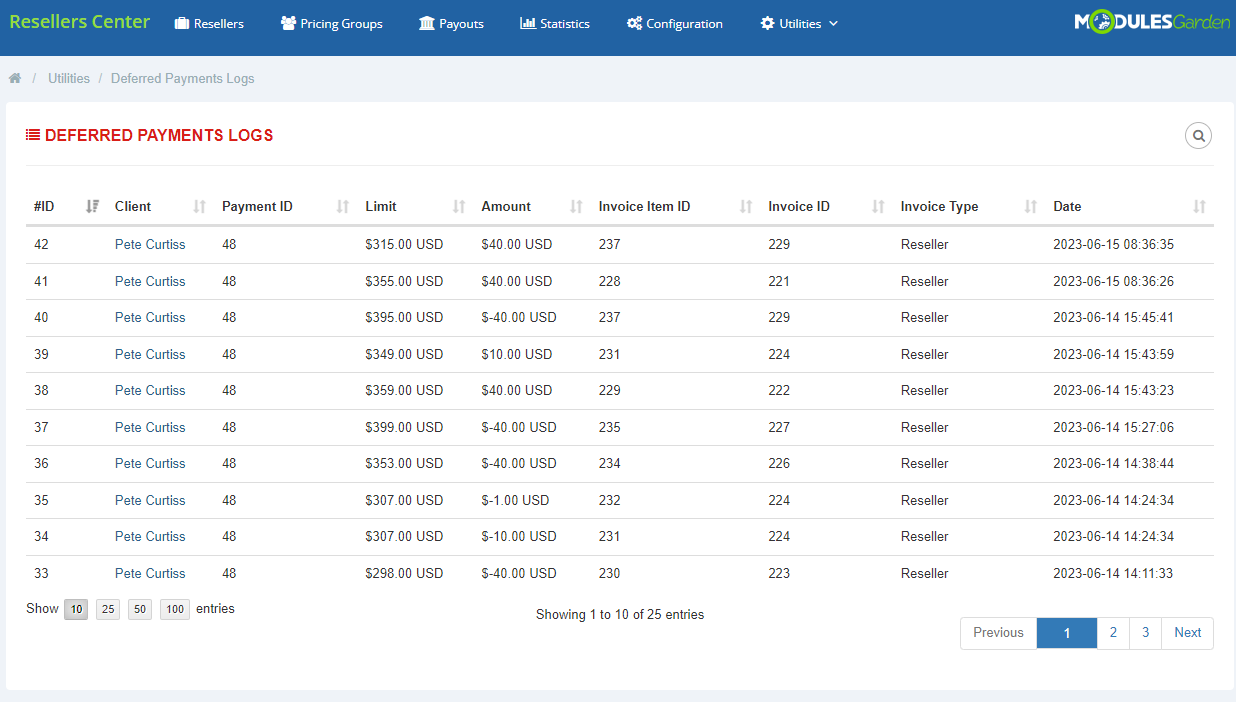Sort by the Client column arrows

199,206
